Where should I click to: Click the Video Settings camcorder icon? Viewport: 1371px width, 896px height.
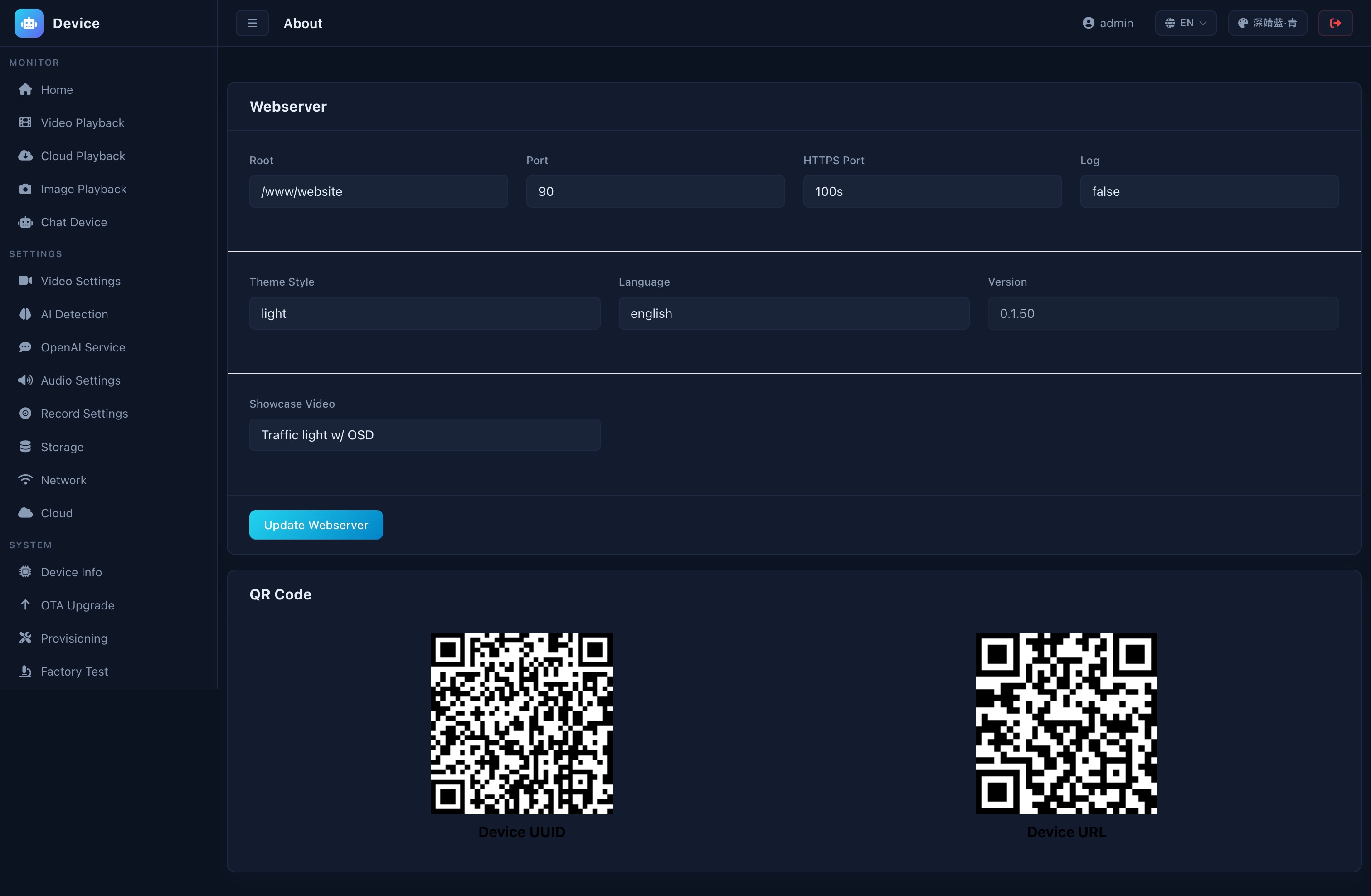(25, 281)
